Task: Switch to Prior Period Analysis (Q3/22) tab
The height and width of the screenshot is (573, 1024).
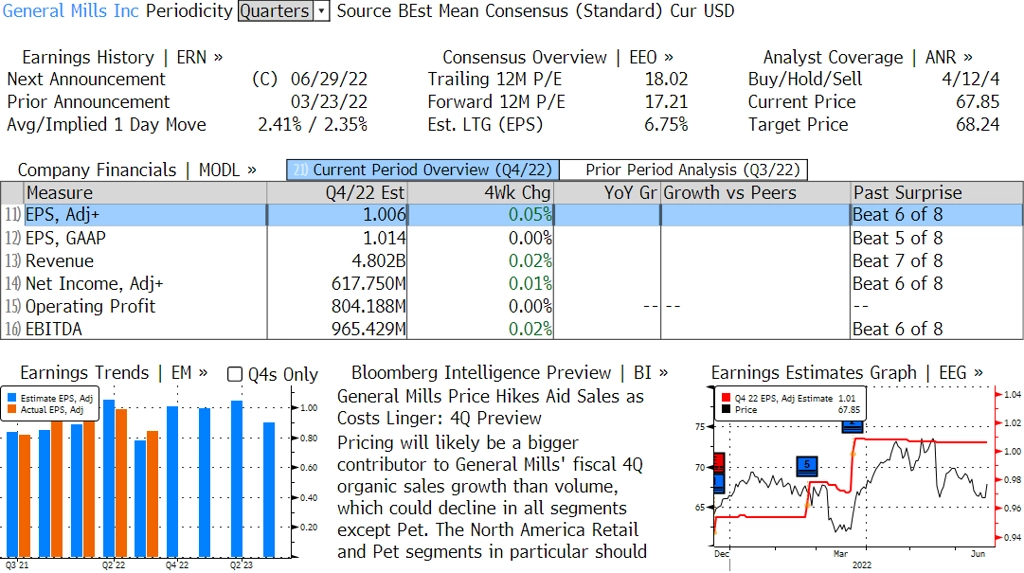Action: coord(684,170)
